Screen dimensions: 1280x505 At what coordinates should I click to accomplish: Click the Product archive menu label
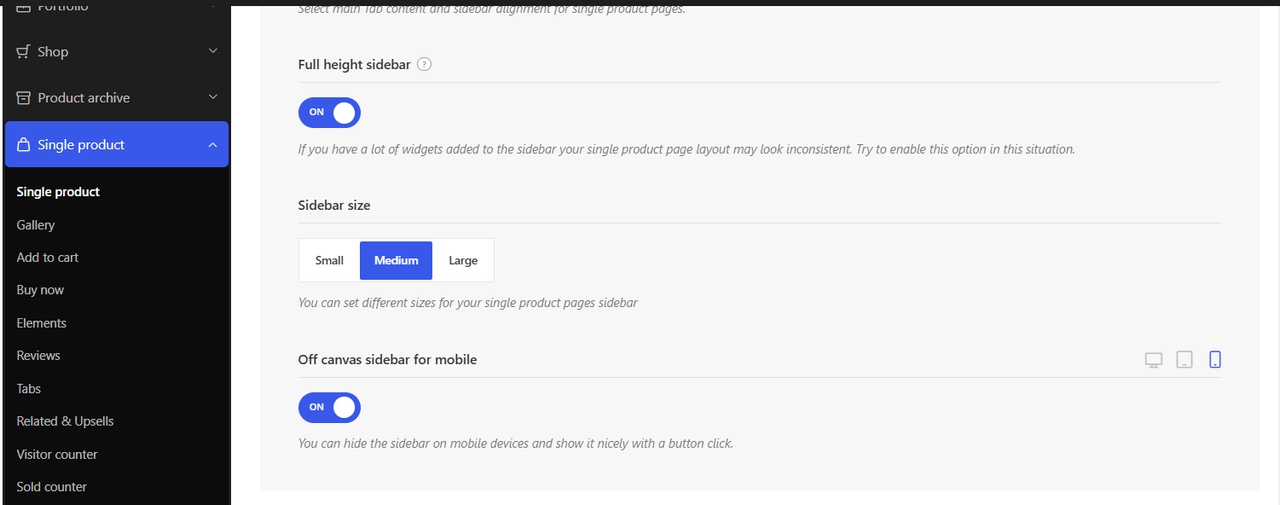click(x=84, y=97)
